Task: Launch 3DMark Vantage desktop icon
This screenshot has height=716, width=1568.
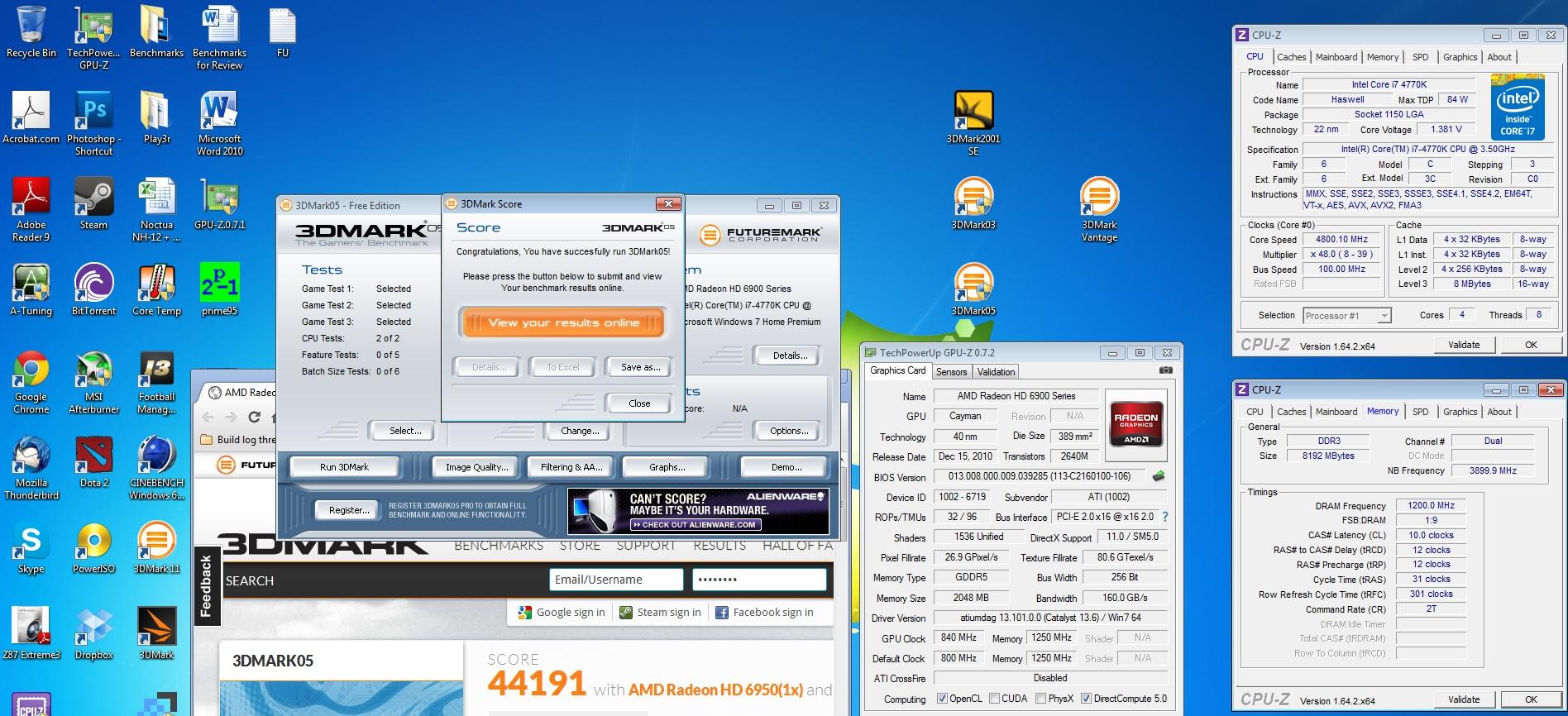Action: (1099, 209)
